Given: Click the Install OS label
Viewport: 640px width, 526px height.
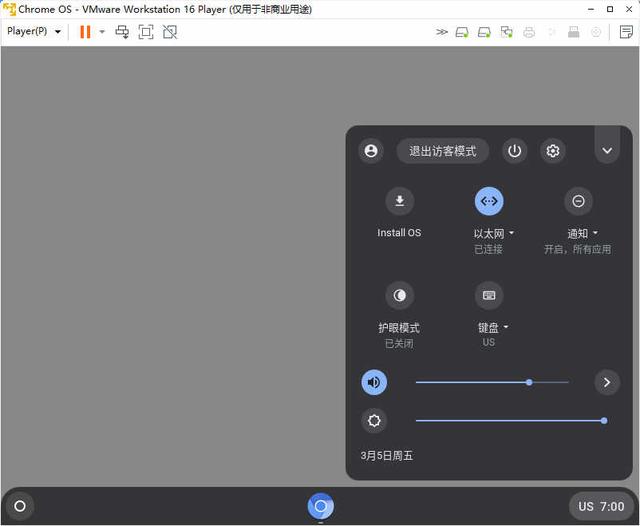Looking at the screenshot, I should [x=399, y=233].
